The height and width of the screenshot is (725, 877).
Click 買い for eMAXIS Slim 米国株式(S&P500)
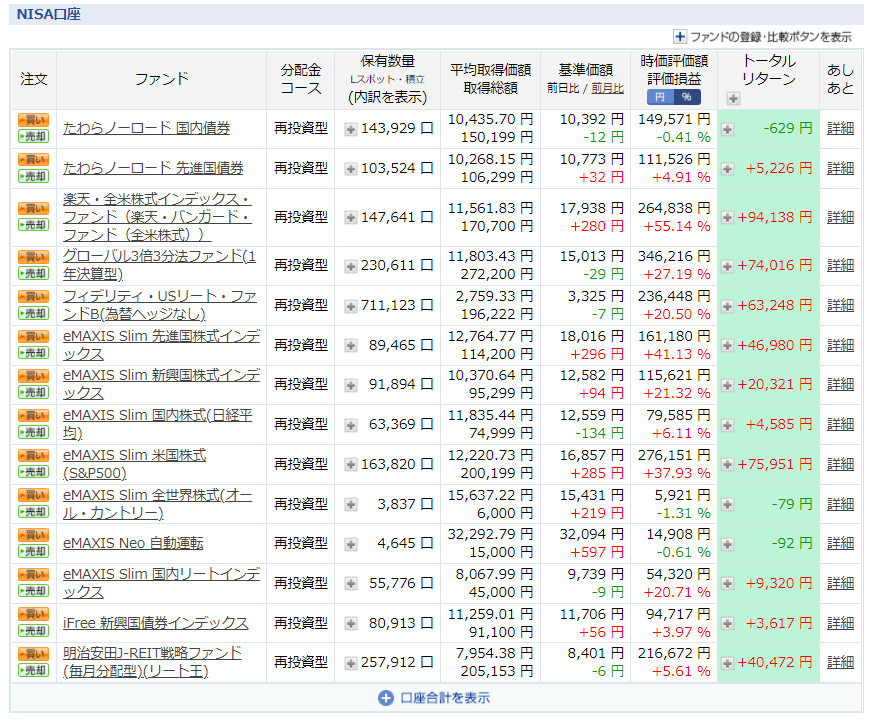34,456
